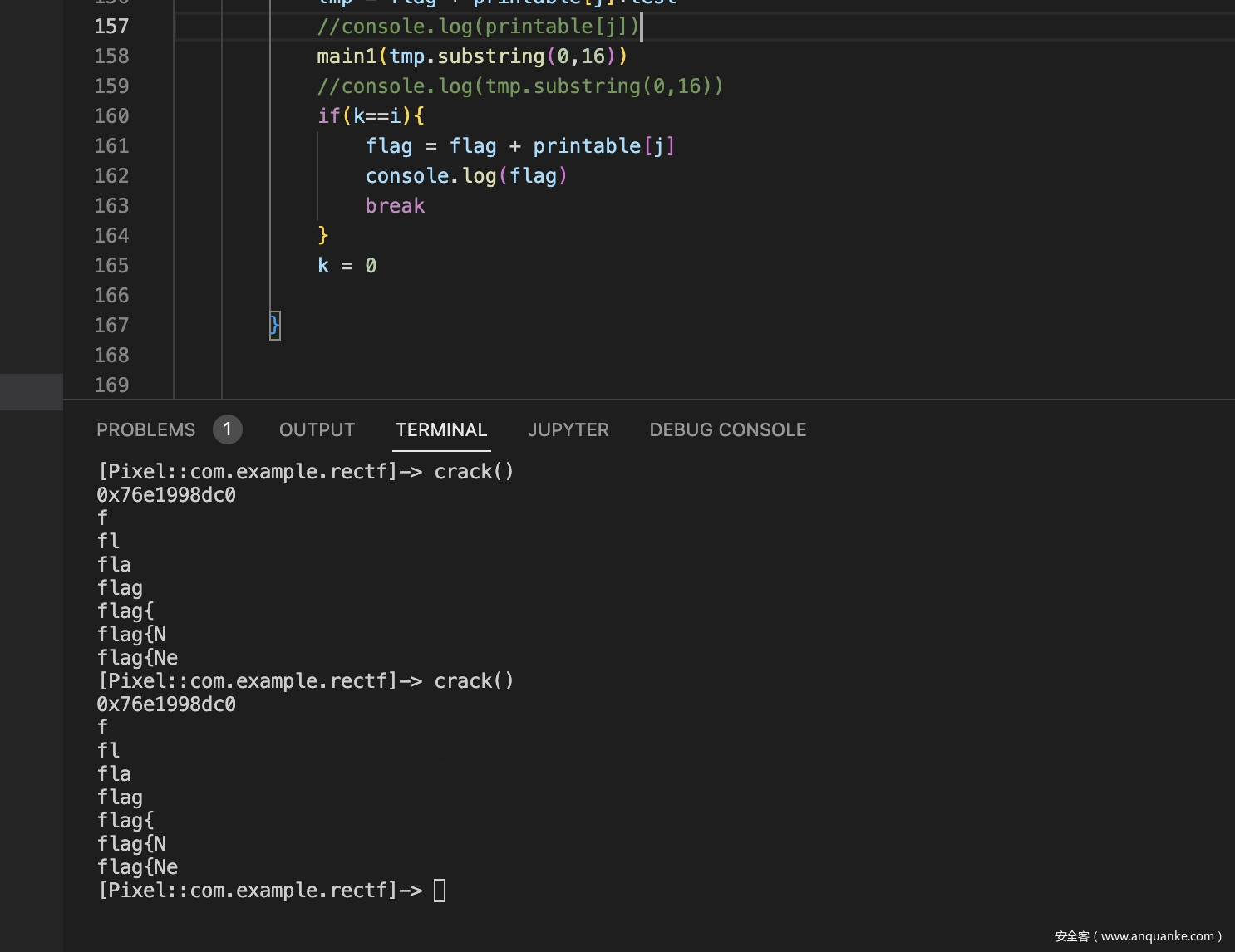
Task: Switch to the DEBUG CONSOLE tab
Action: click(727, 429)
